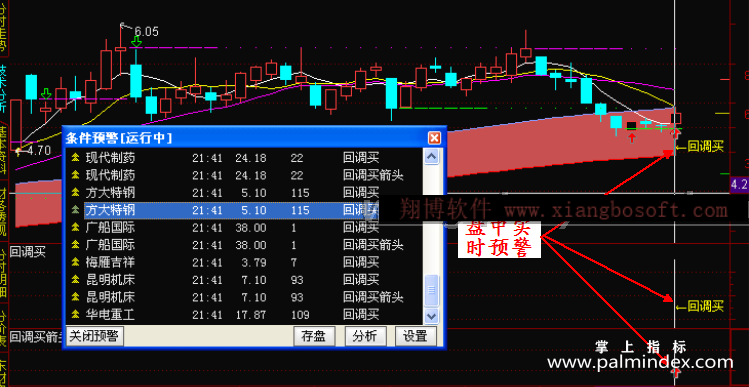Image resolution: width=749 pixels, height=387 pixels.
Task: Click the red arrow at chart bottom right
Action: [x=676, y=372]
